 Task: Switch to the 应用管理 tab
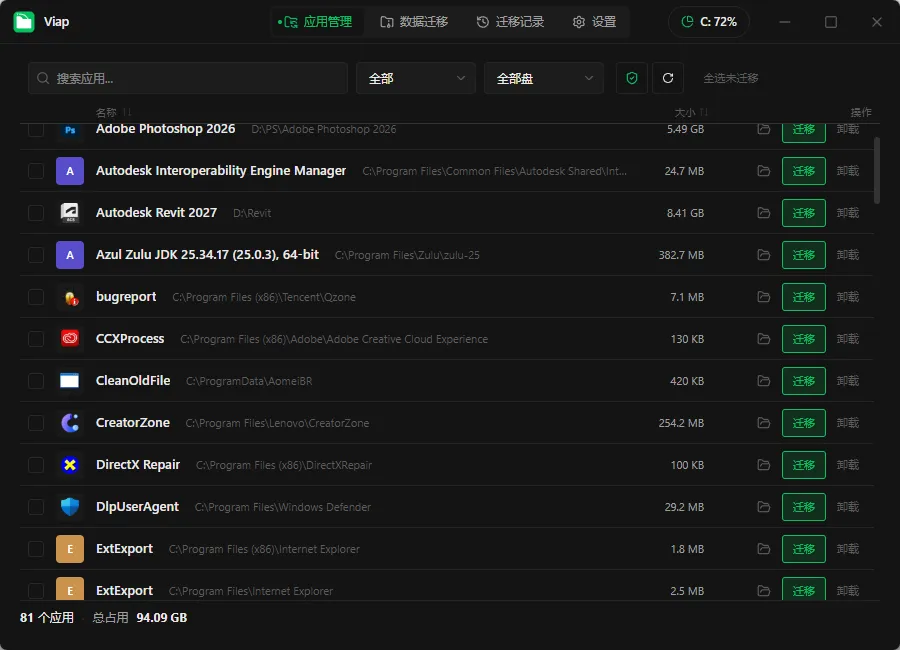coord(316,22)
